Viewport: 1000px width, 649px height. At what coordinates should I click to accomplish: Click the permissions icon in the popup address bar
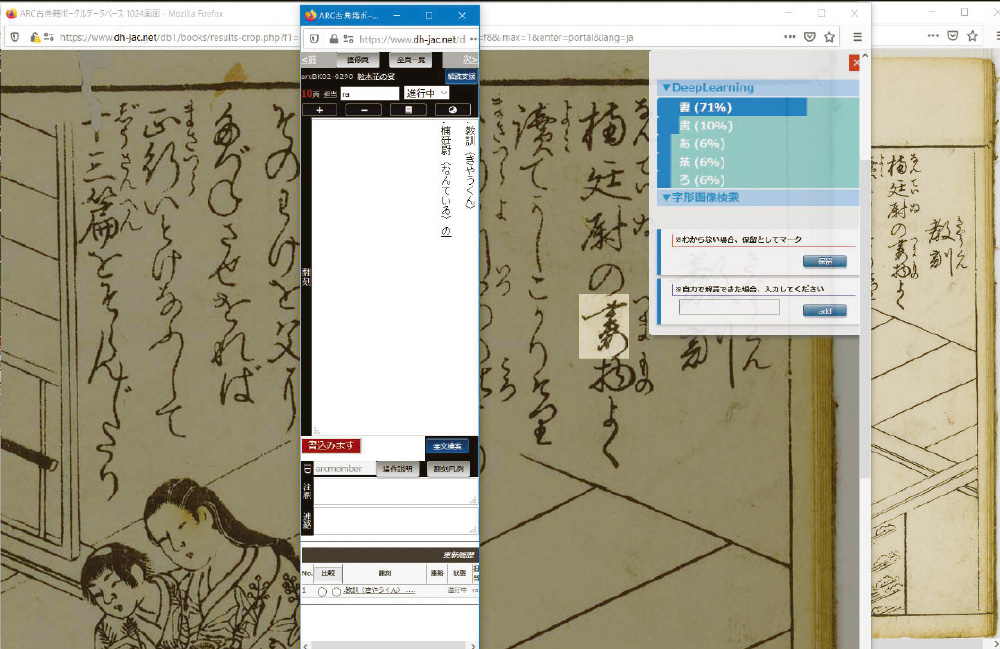pyautogui.click(x=348, y=39)
